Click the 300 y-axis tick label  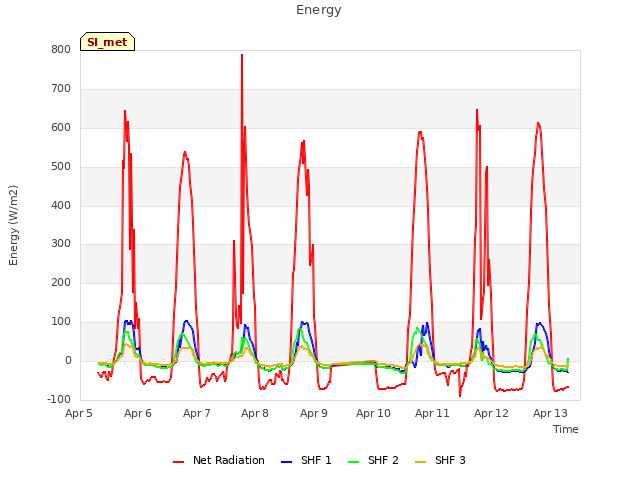point(61,244)
